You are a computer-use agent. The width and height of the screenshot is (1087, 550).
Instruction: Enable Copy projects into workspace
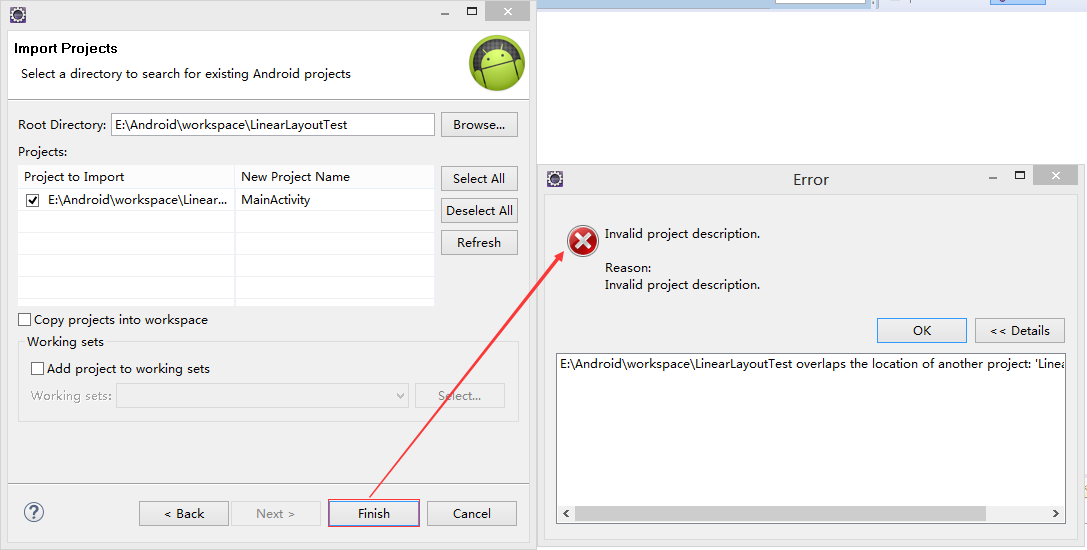click(25, 320)
